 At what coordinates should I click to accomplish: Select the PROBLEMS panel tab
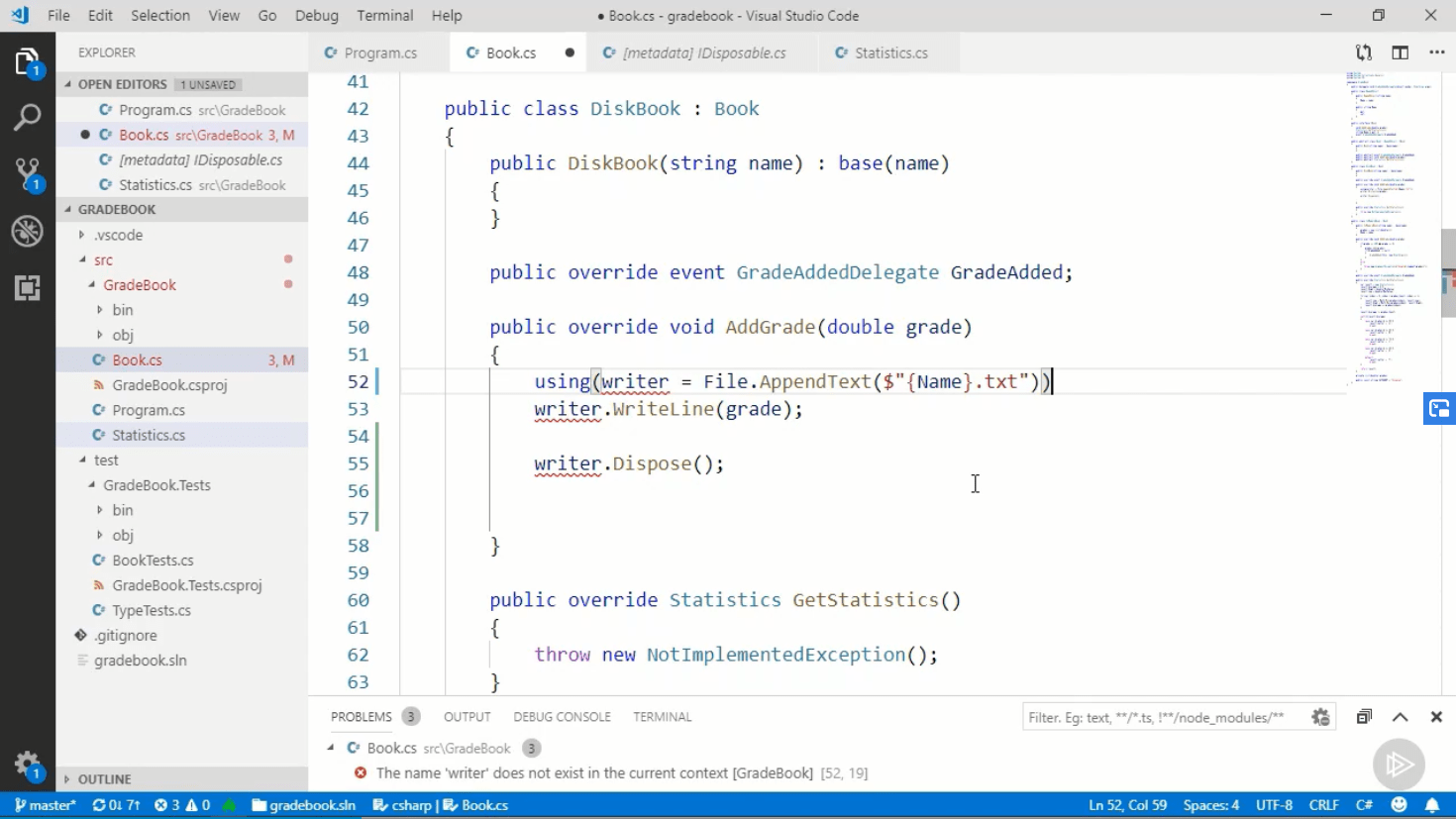(x=362, y=717)
